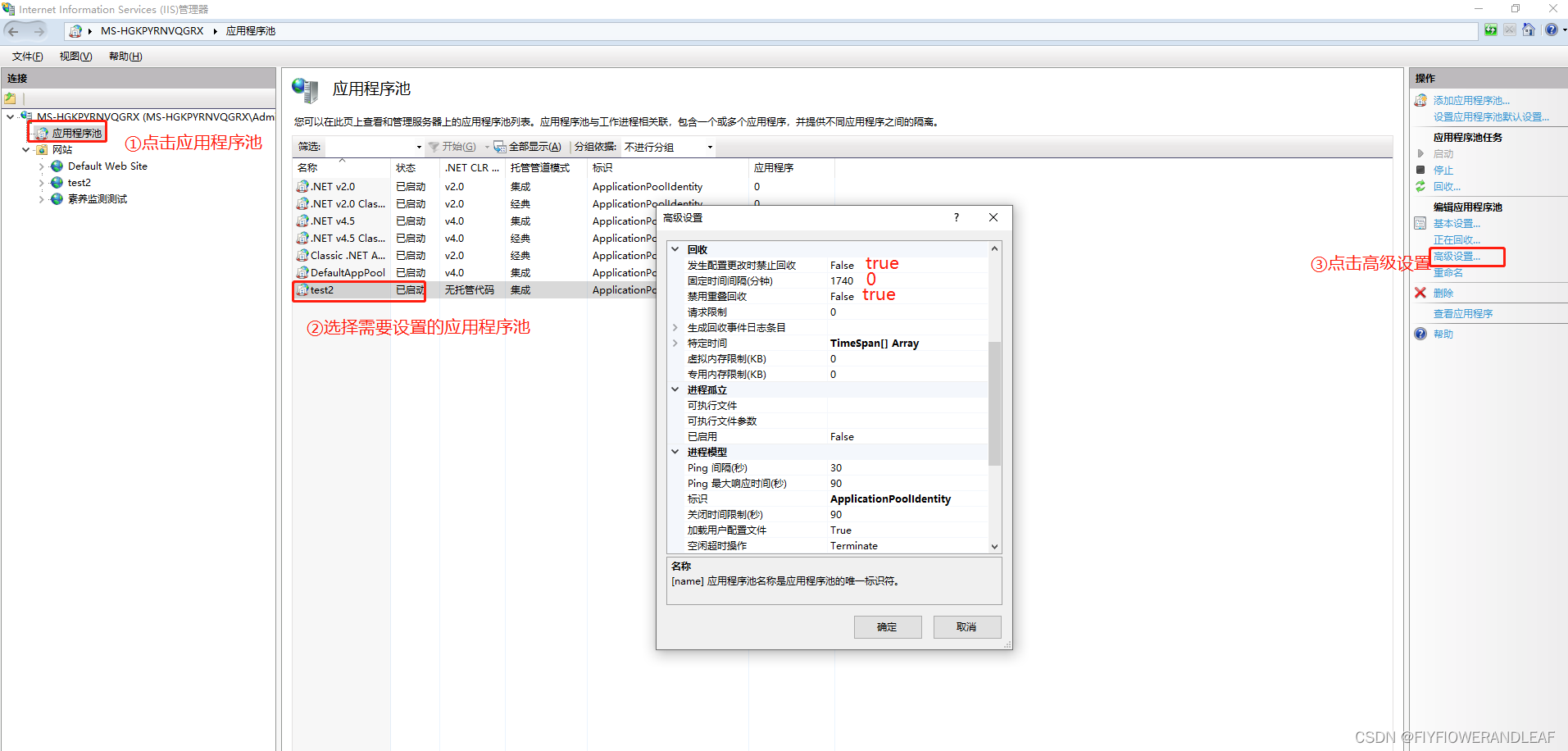Click the 固定时间间隔(分钟) value 1740
The image size is (1568, 751).
coord(842,281)
